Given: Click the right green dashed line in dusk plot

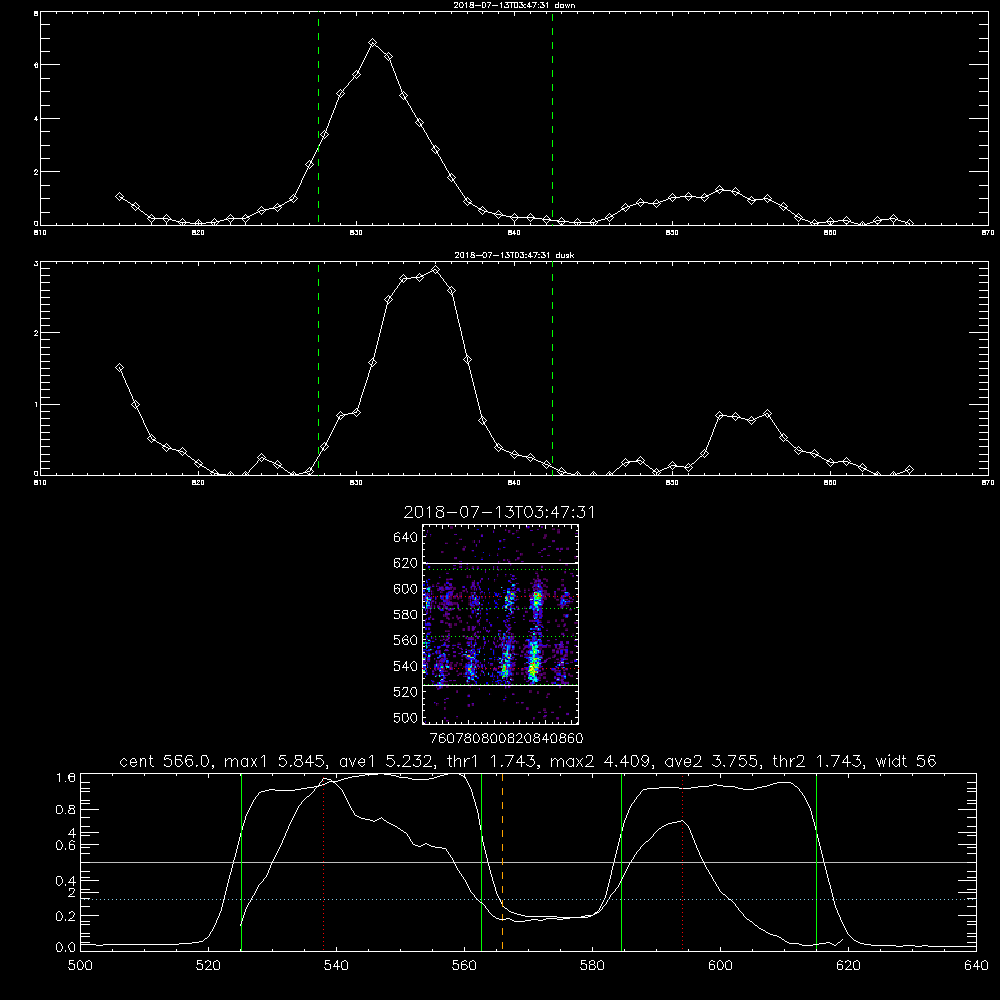Looking at the screenshot, I should click(552, 368).
